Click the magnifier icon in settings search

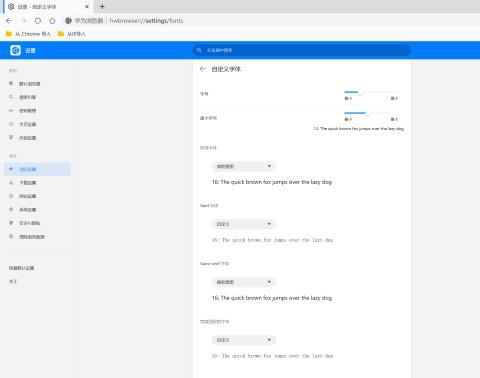[199, 50]
